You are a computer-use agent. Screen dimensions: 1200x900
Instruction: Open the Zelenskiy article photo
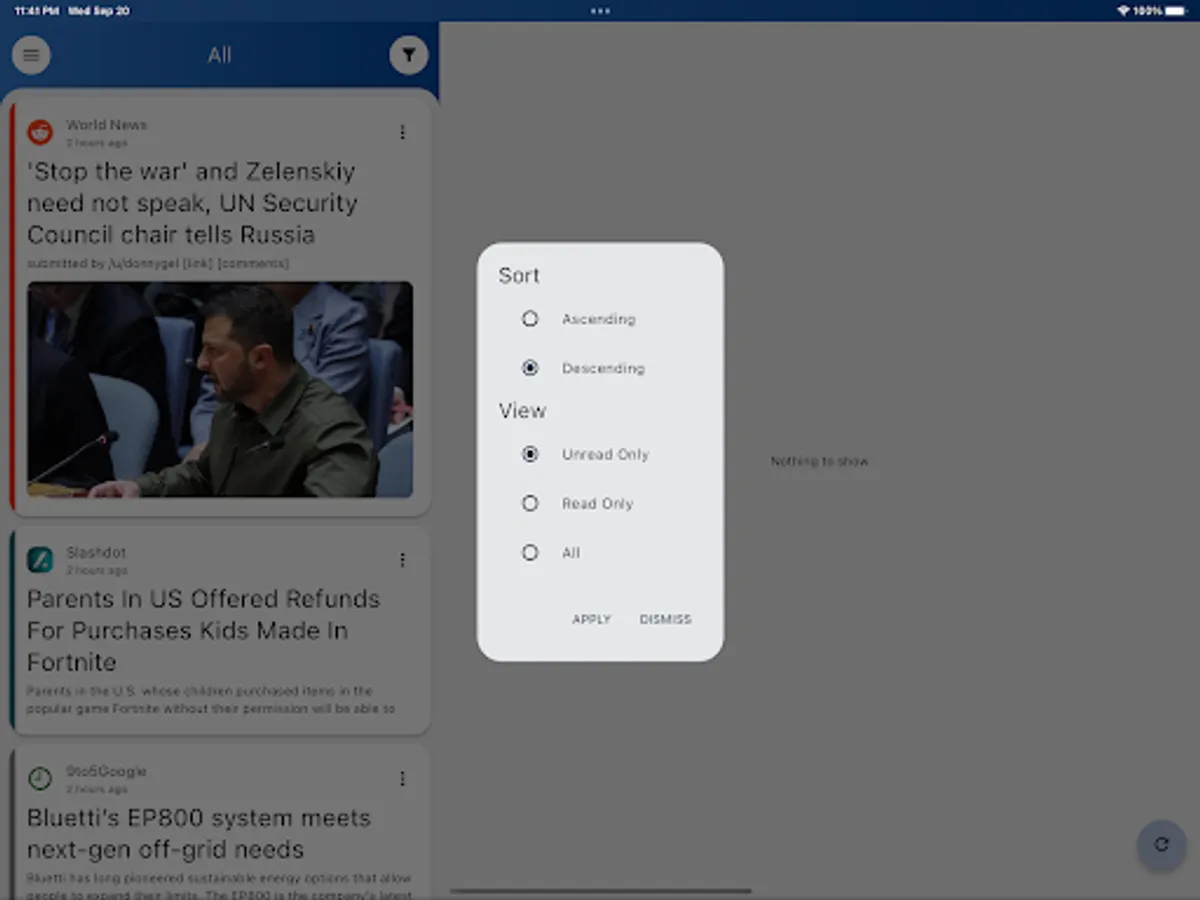(220, 389)
